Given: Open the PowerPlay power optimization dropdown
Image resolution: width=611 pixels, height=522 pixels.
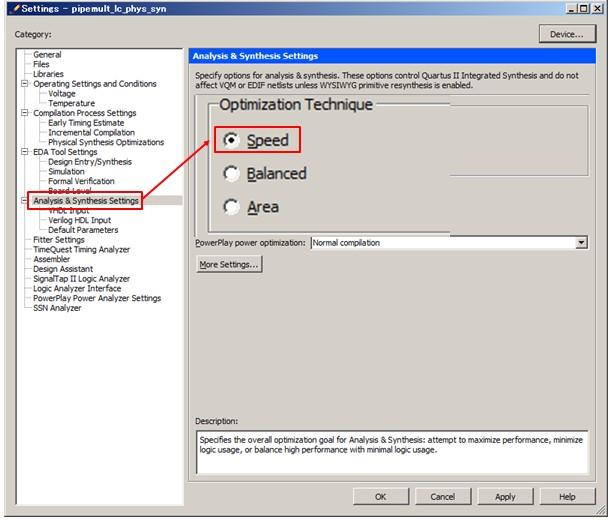Looking at the screenshot, I should coord(581,242).
